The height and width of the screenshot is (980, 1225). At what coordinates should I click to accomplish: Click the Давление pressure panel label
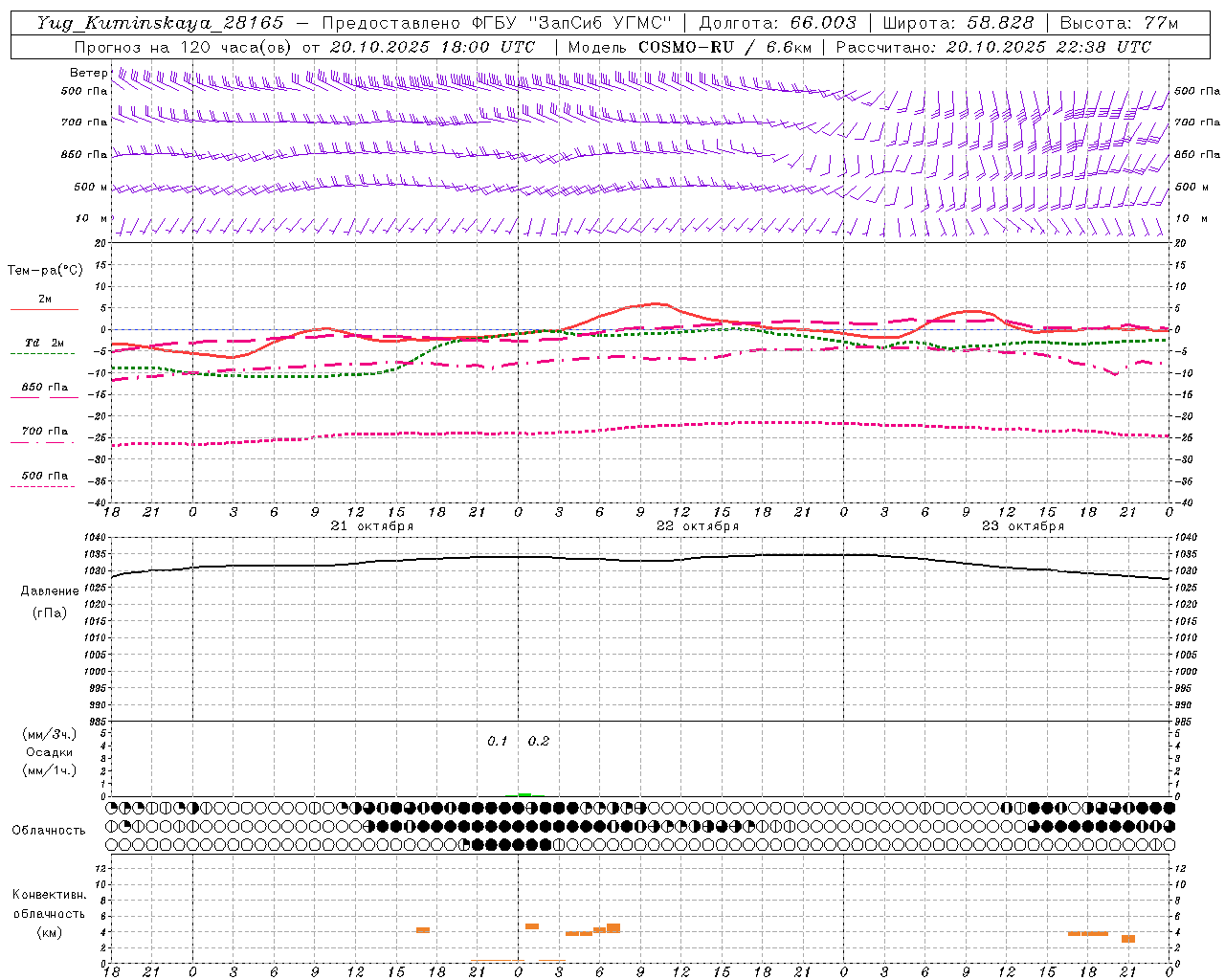[50, 590]
